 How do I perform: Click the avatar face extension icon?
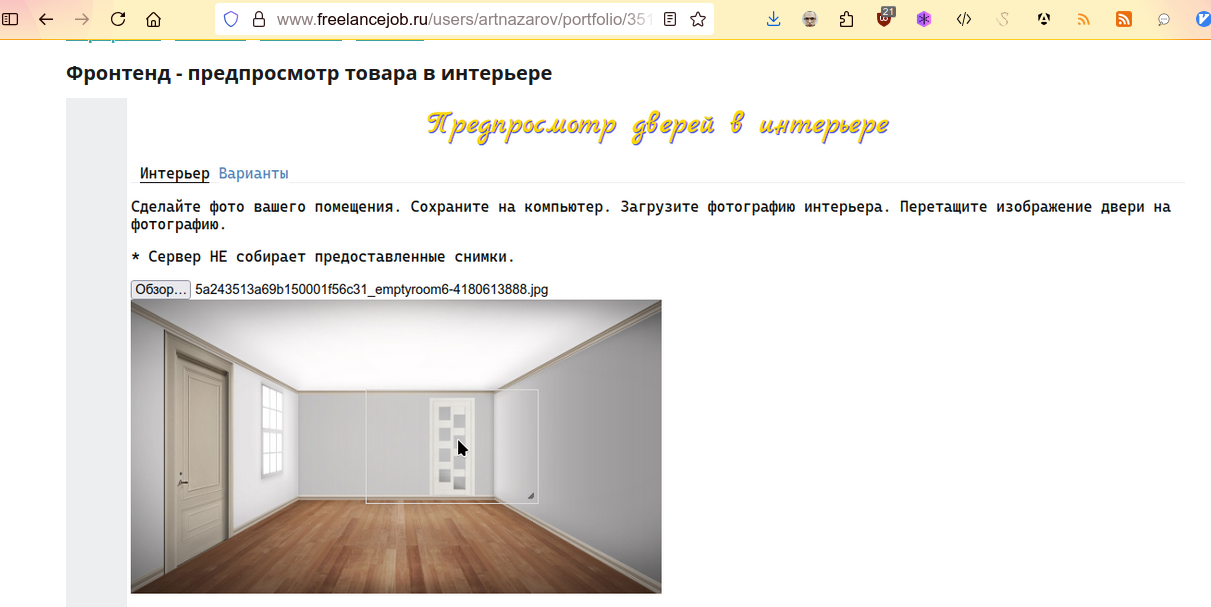click(810, 19)
